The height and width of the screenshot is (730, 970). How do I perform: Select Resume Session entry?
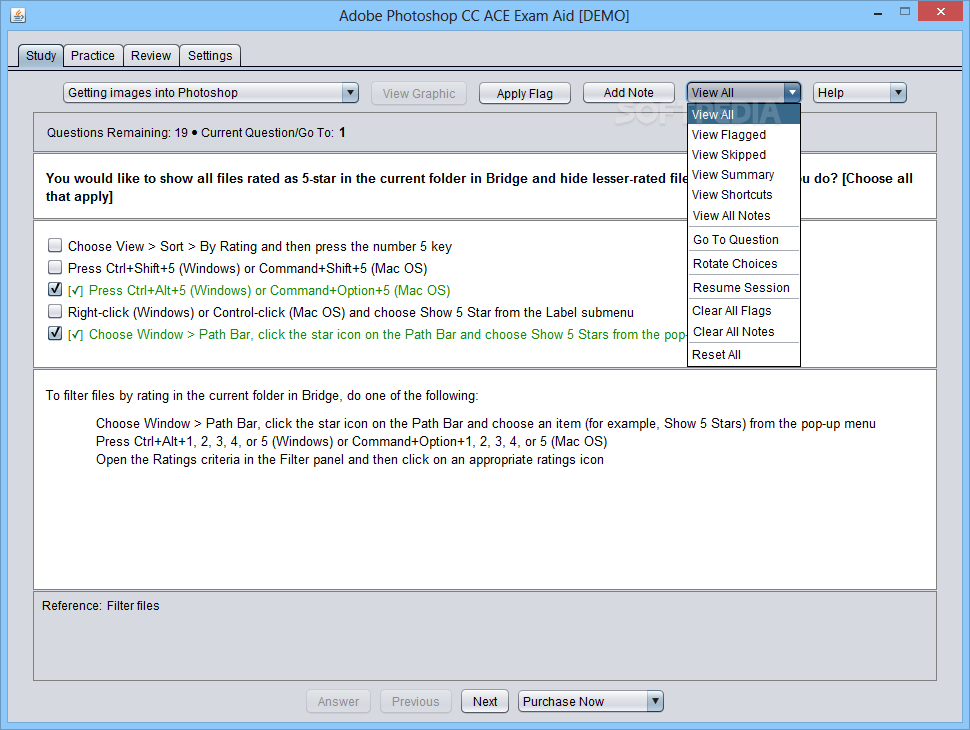coord(744,288)
